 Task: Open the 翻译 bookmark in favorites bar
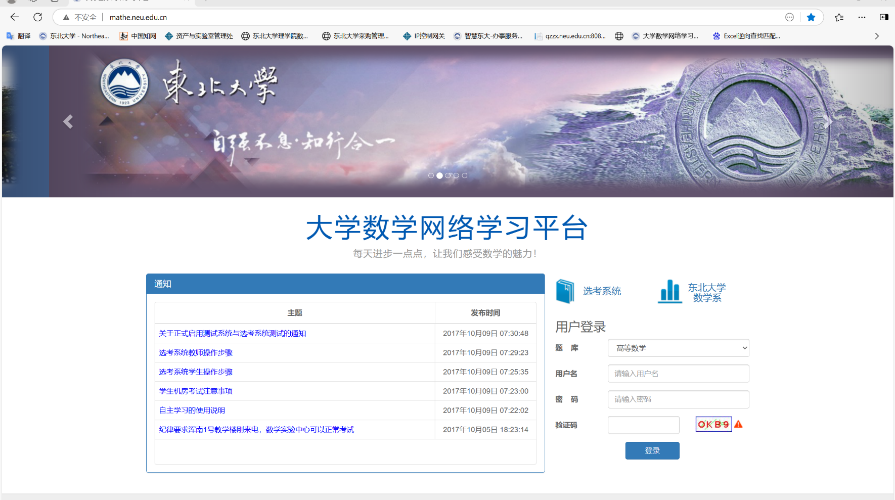[18, 36]
